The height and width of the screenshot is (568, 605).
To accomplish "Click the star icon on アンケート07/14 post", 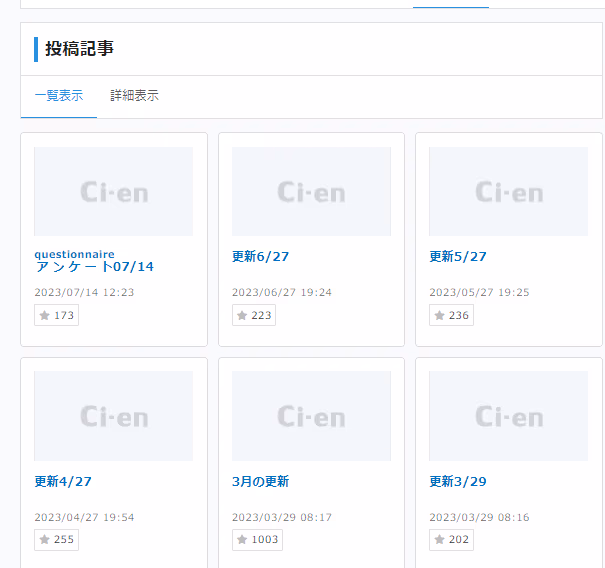I will [44, 316].
